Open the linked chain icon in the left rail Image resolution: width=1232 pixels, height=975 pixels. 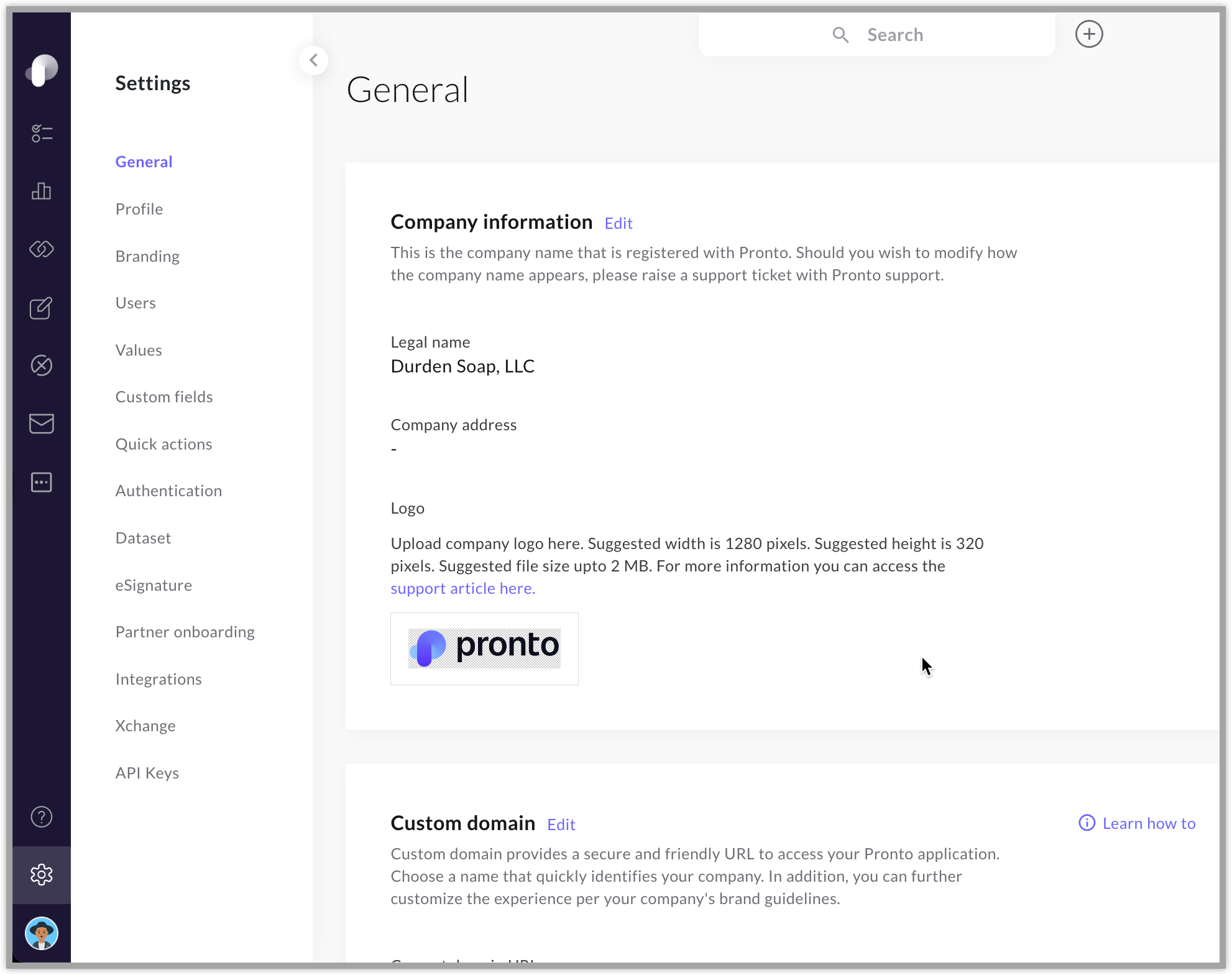point(42,249)
